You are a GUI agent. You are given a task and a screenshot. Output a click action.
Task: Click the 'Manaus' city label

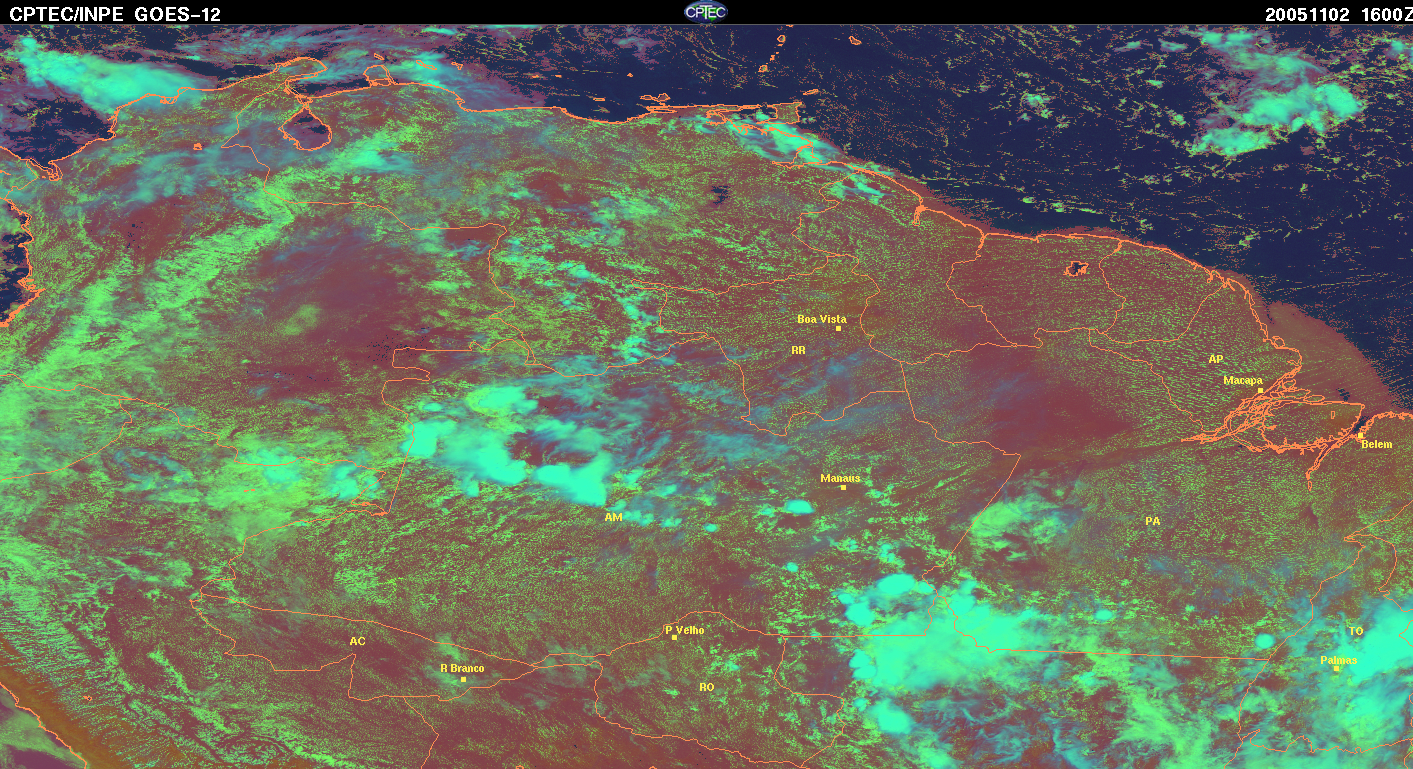[840, 478]
